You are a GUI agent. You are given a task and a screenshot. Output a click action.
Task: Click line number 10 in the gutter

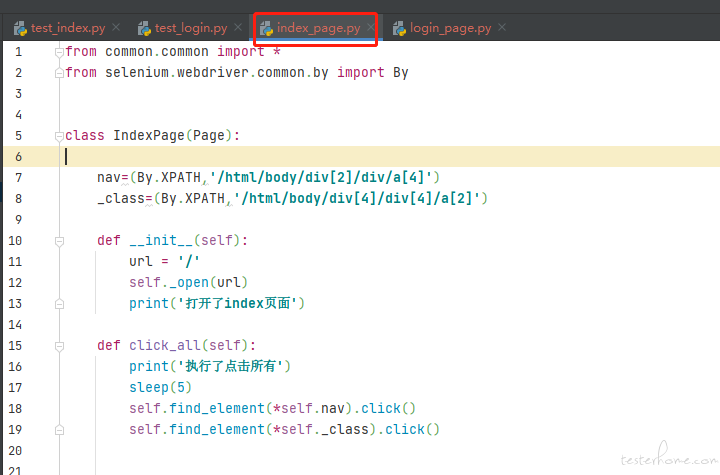[x=15, y=241]
